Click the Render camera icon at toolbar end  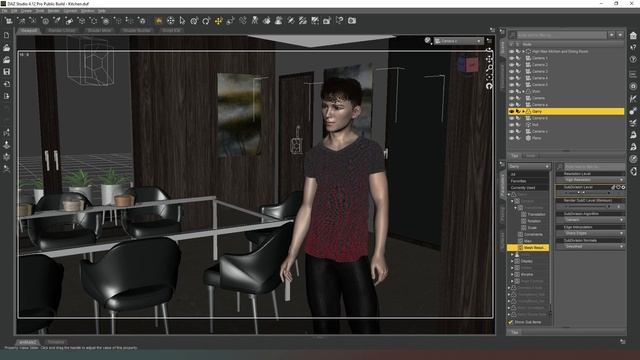[352, 20]
